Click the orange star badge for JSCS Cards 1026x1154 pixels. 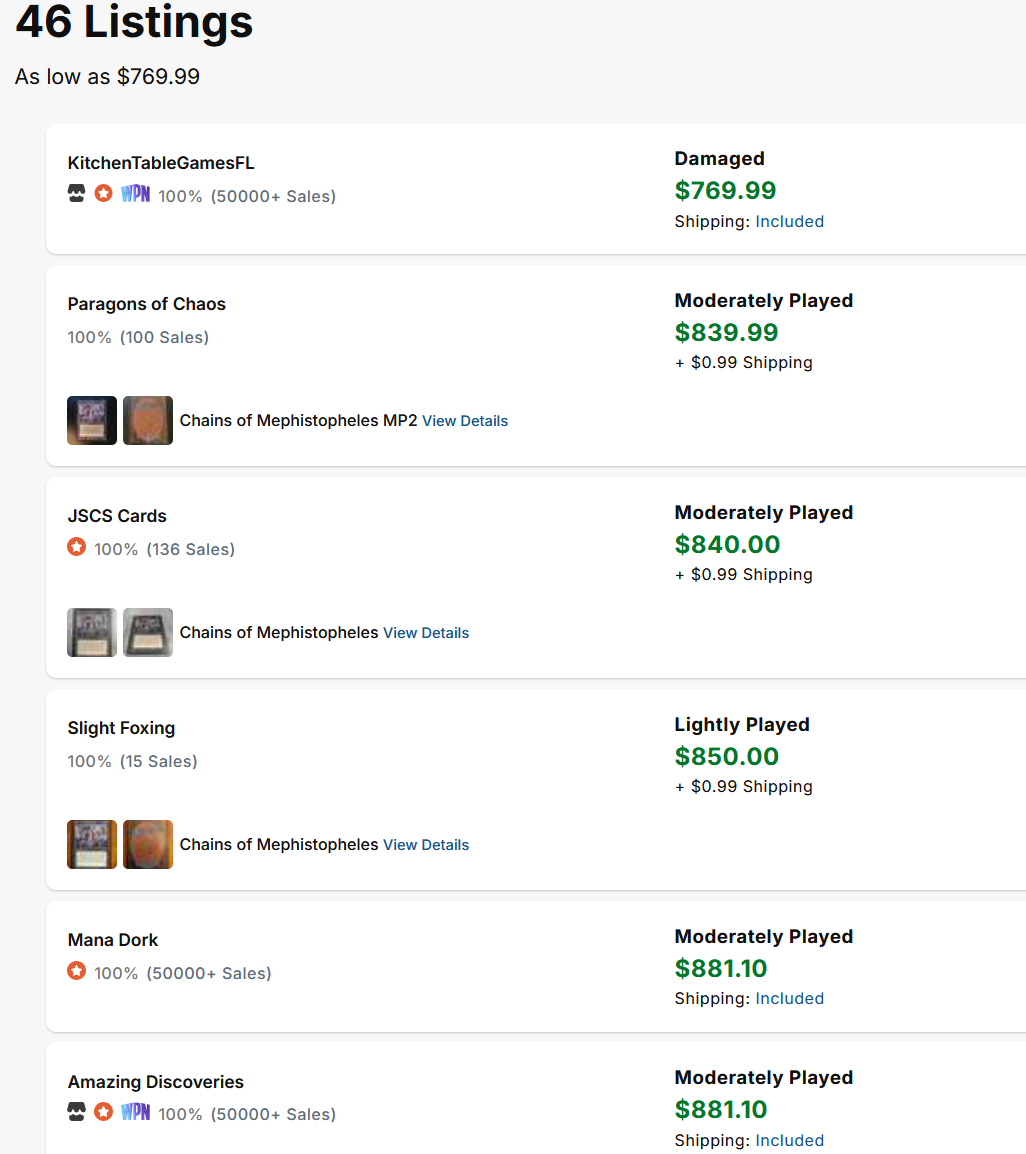pos(77,547)
